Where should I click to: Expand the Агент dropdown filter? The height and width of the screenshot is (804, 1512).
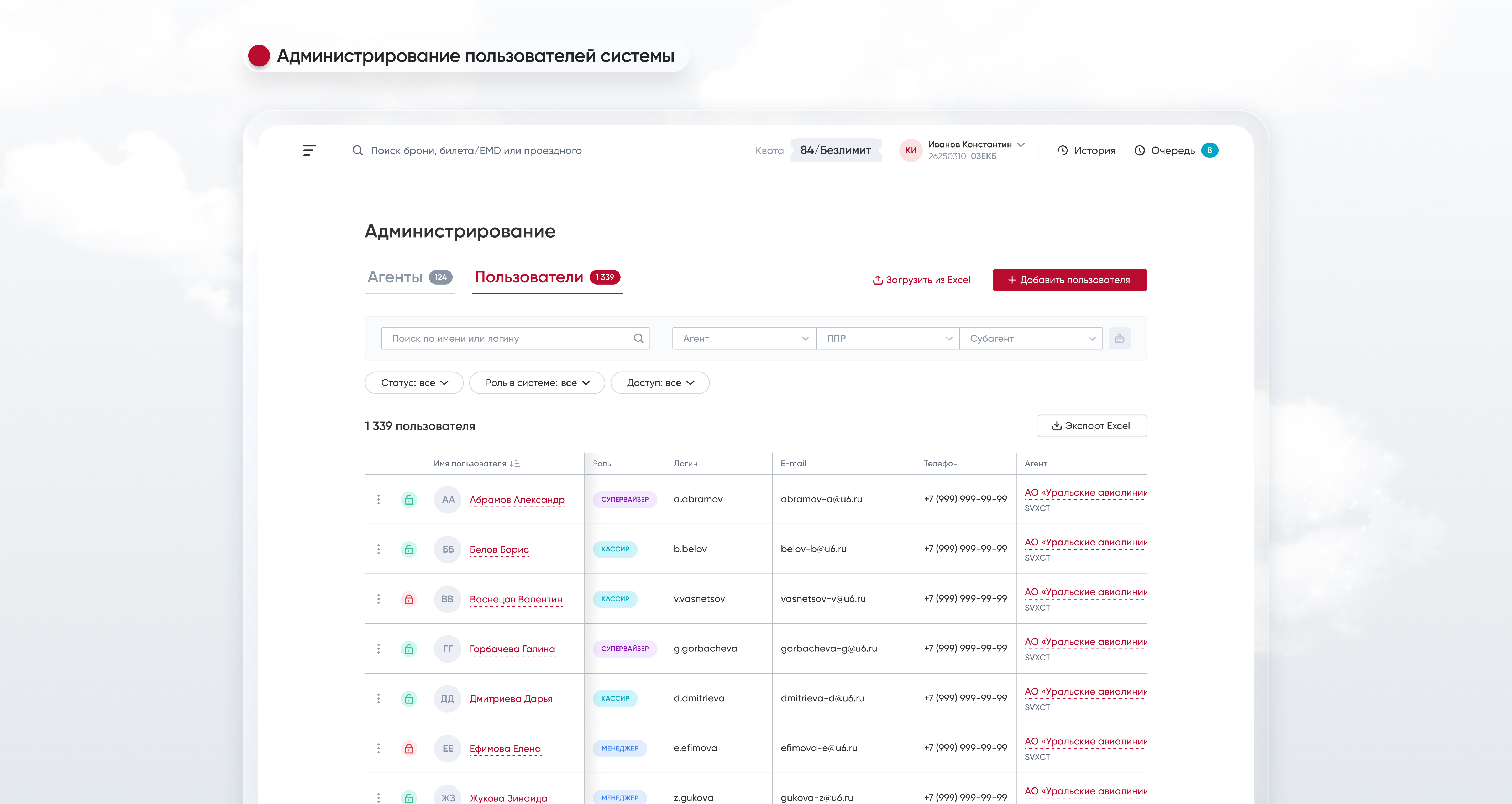pos(744,338)
